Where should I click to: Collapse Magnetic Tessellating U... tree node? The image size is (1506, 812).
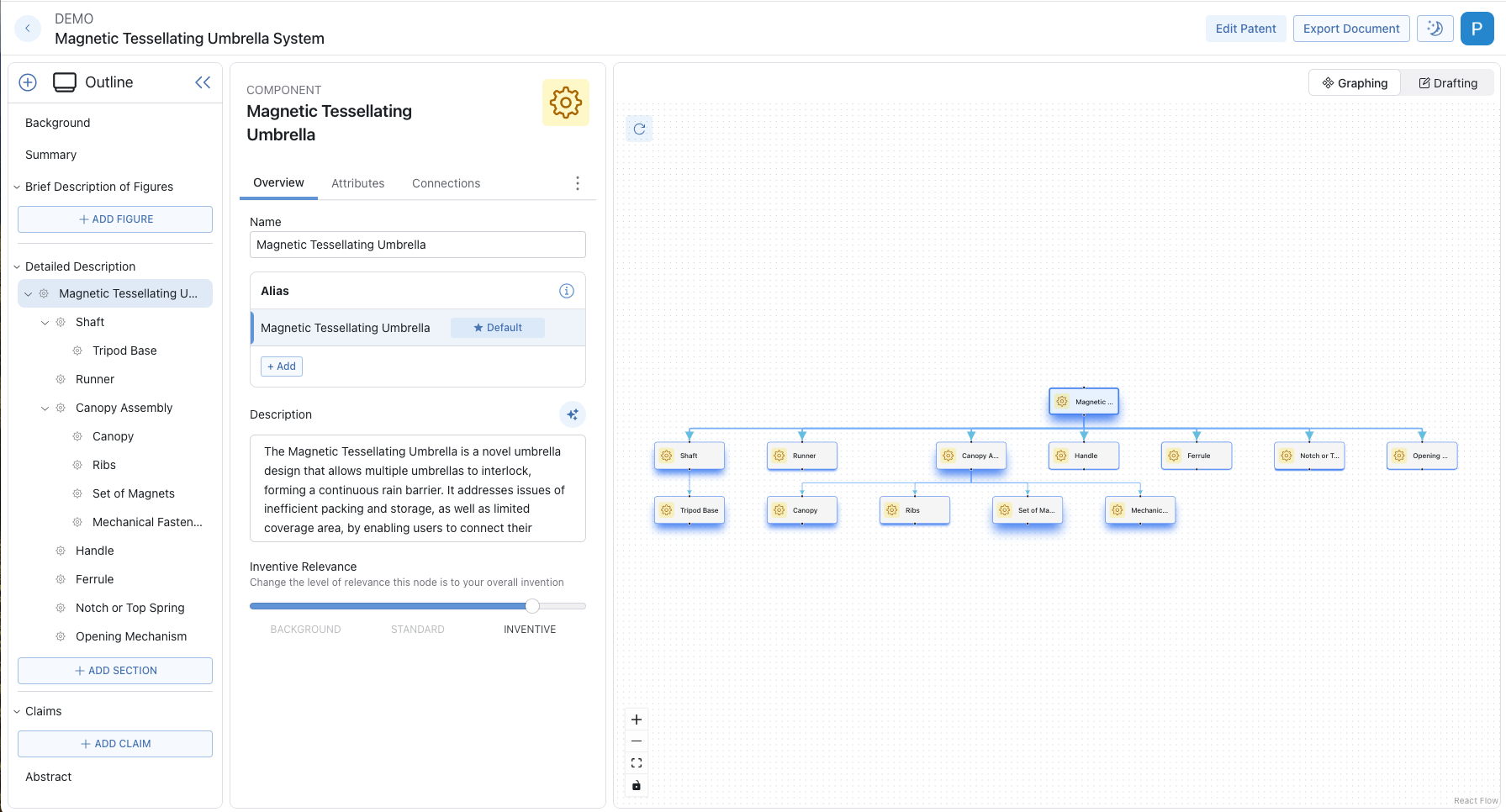[29, 294]
